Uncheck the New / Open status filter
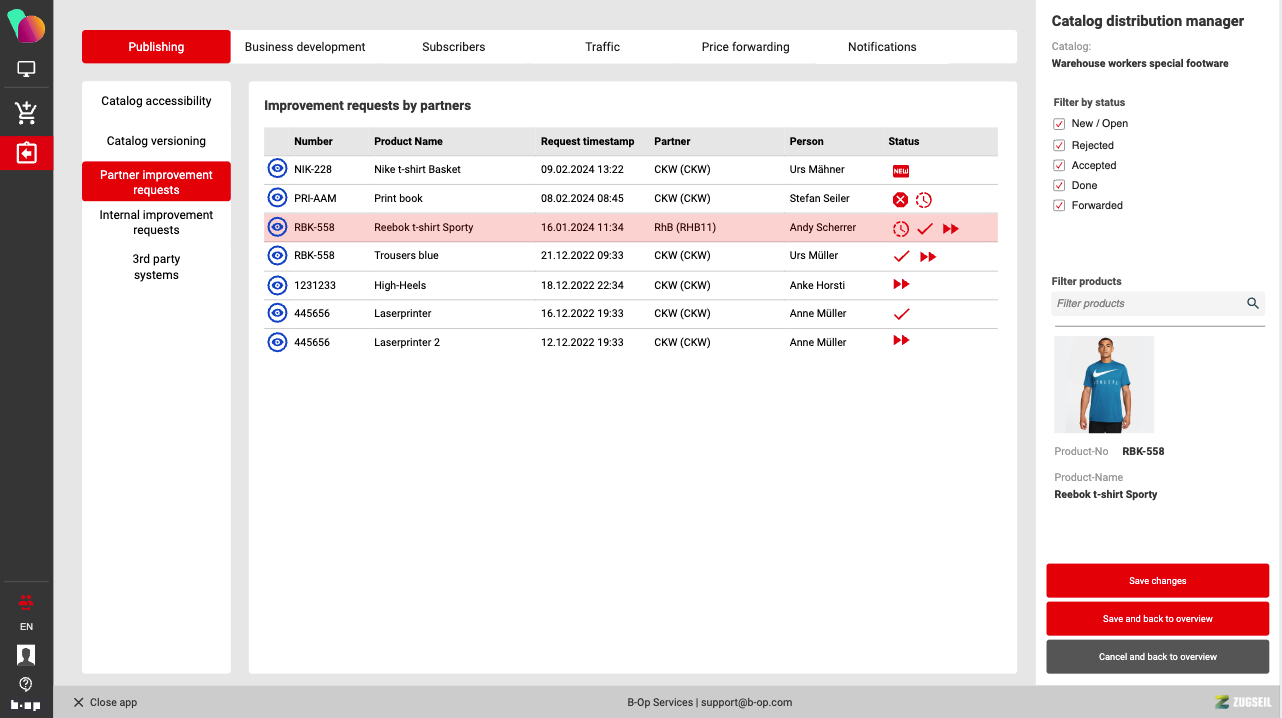The width and height of the screenshot is (1282, 718). click(x=1059, y=124)
